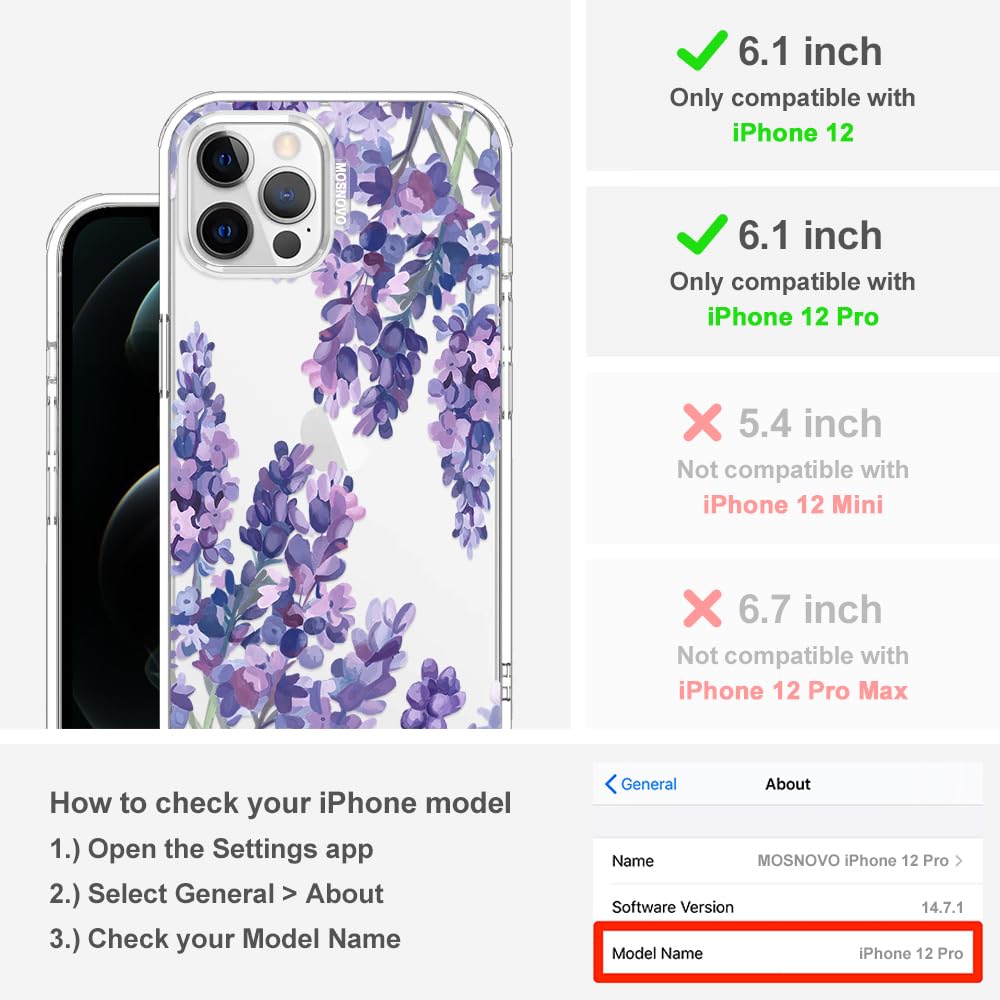Viewport: 1000px width, 1000px height.
Task: Click the green checkmark beside iPhone 12 Pro
Action: (x=702, y=234)
